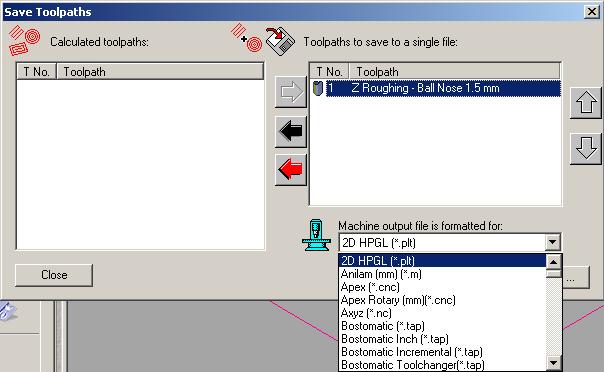This screenshot has height=372, width=604.
Task: Click the cyan milling machine icon
Action: [x=316, y=235]
